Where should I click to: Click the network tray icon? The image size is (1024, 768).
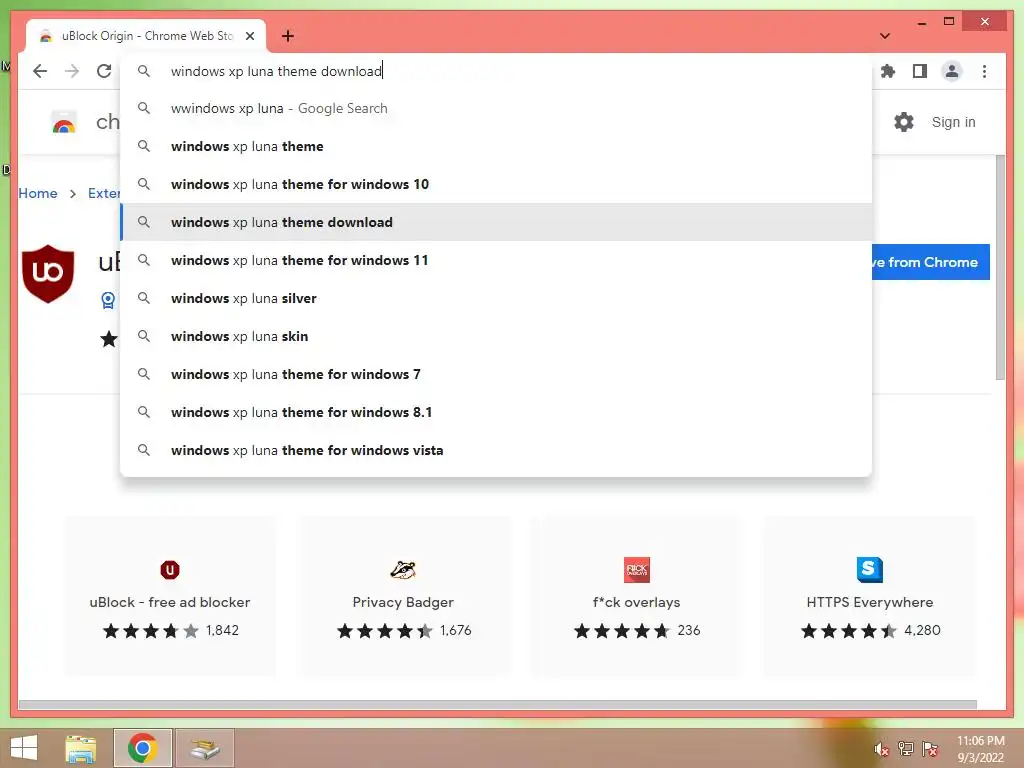(906, 748)
